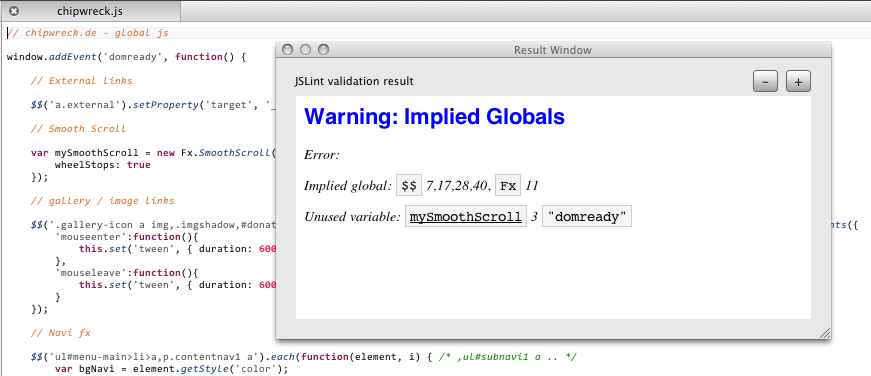Viewport: 871px width, 376px height.
Task: Click the $$('ul#menu-main>li>a...') code line
Action: [304, 357]
